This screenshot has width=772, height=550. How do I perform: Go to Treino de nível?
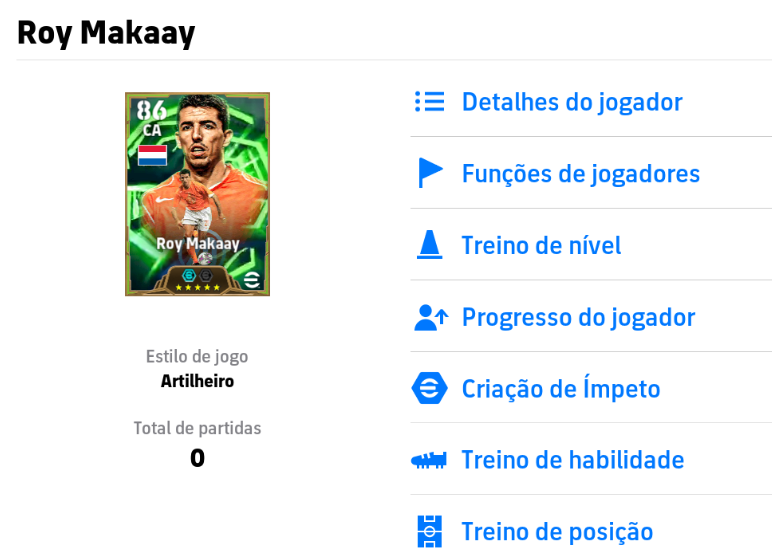[x=541, y=245]
